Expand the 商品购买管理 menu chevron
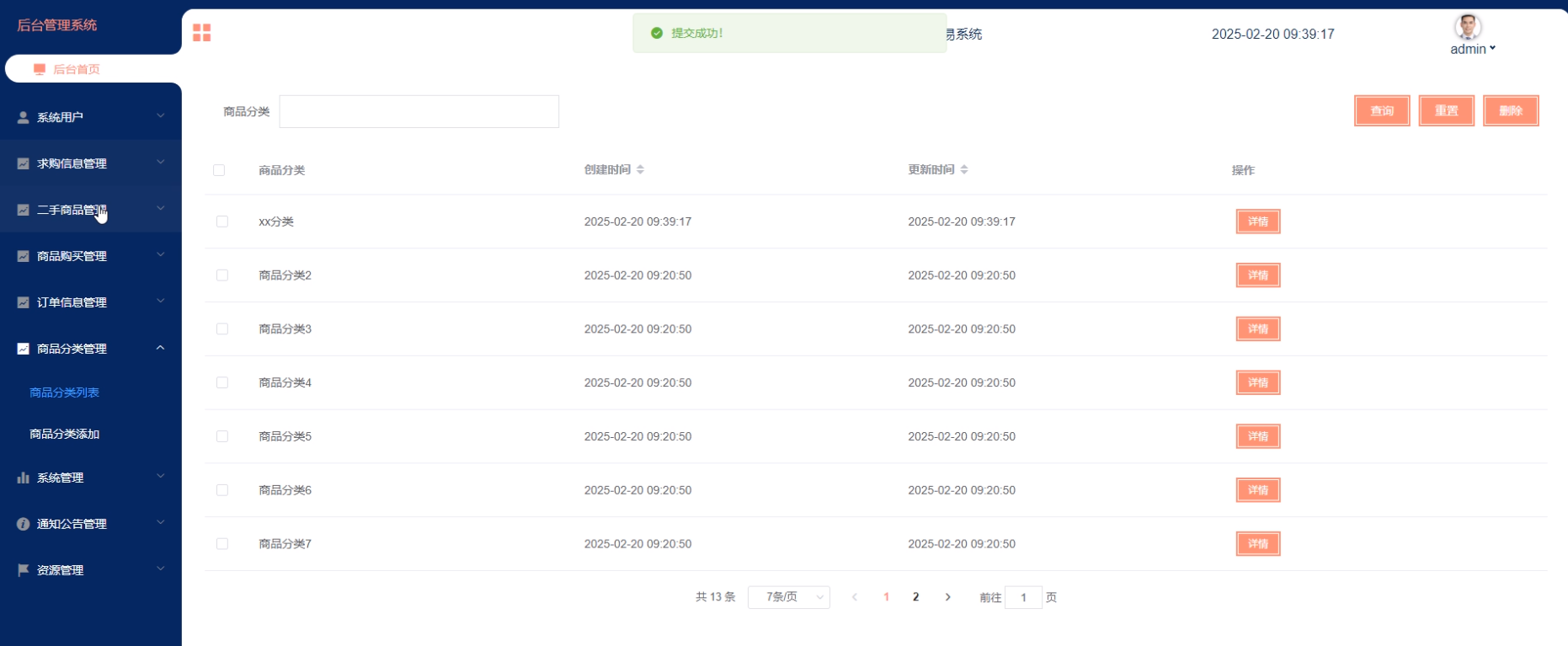 pyautogui.click(x=160, y=255)
